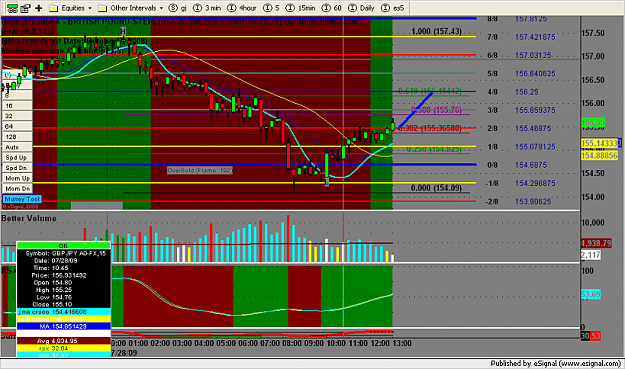Viewport: 625px width, 369px height.
Task: Open the Equities folder menu
Action: [70, 8]
